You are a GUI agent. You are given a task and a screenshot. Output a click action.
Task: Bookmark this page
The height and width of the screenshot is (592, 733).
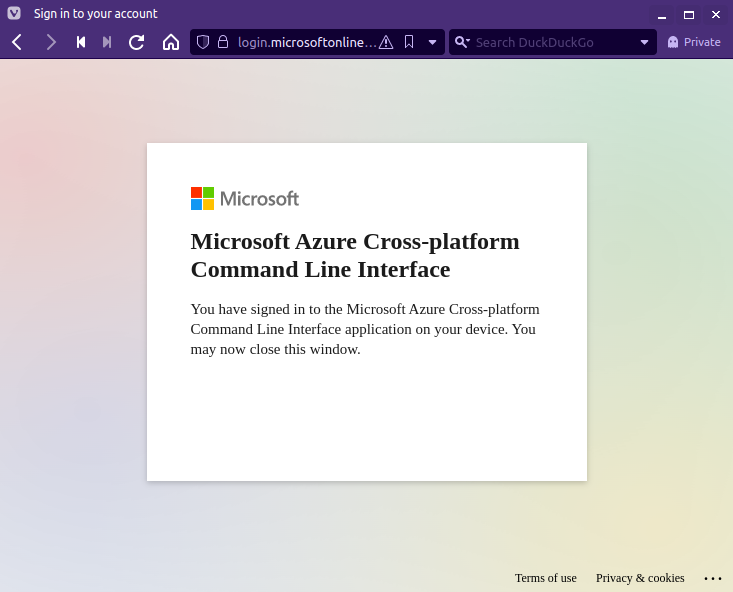(x=409, y=42)
